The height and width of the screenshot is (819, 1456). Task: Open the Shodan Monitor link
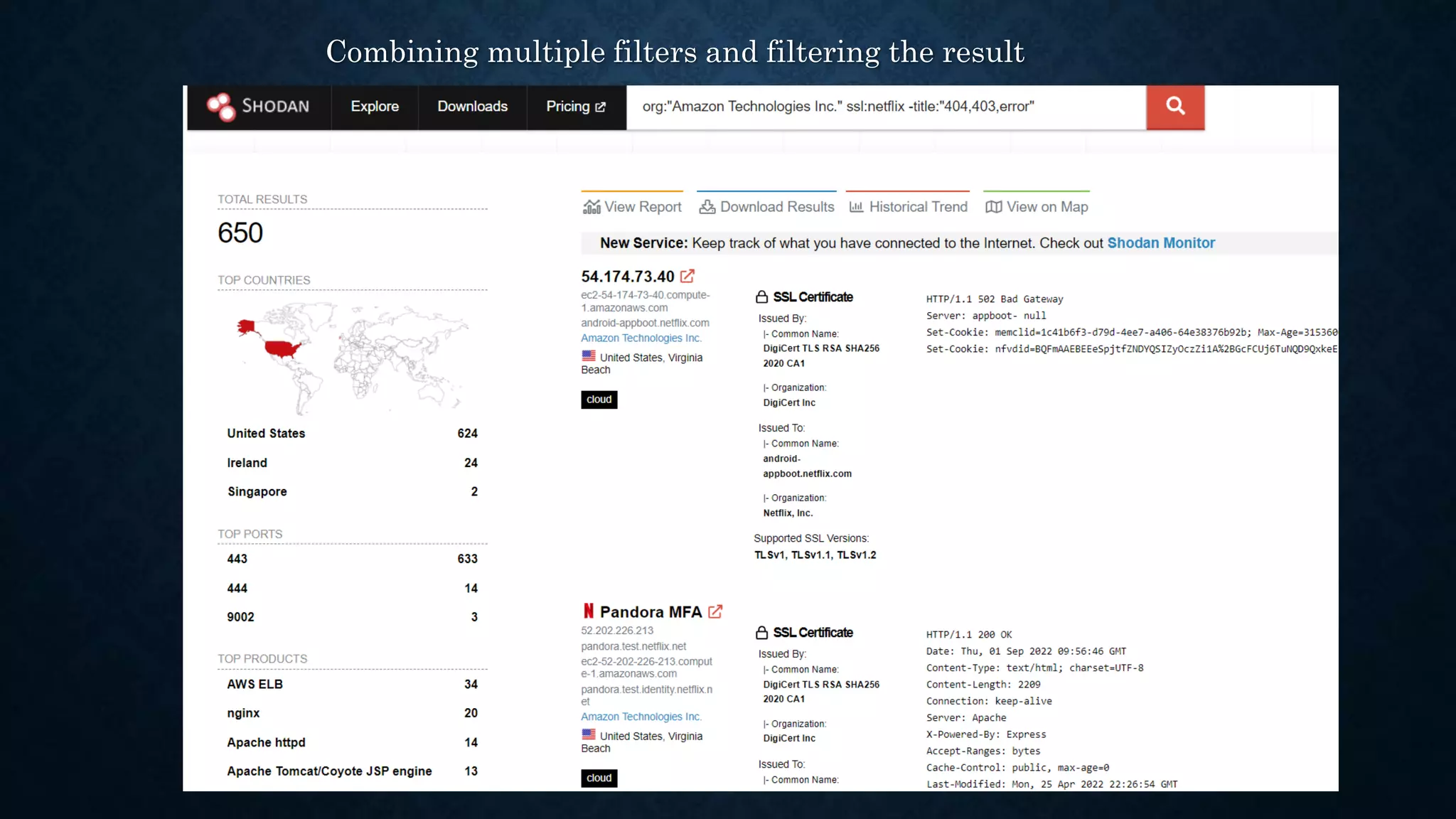[1161, 243]
